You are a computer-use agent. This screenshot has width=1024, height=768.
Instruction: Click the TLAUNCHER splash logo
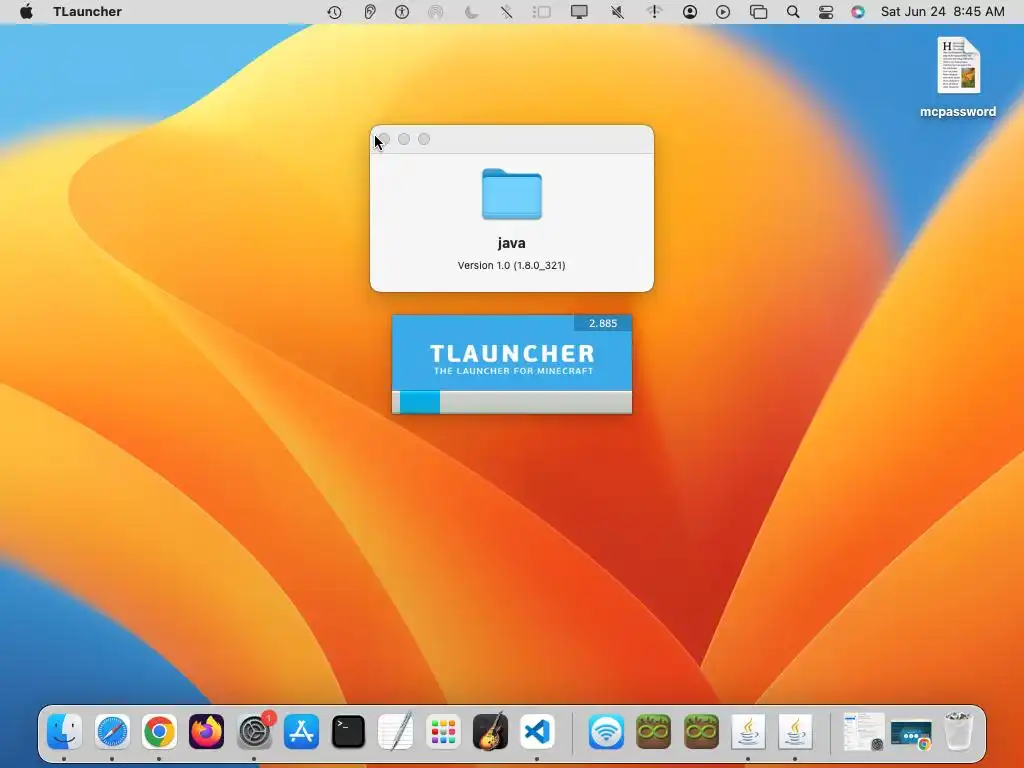click(x=512, y=353)
